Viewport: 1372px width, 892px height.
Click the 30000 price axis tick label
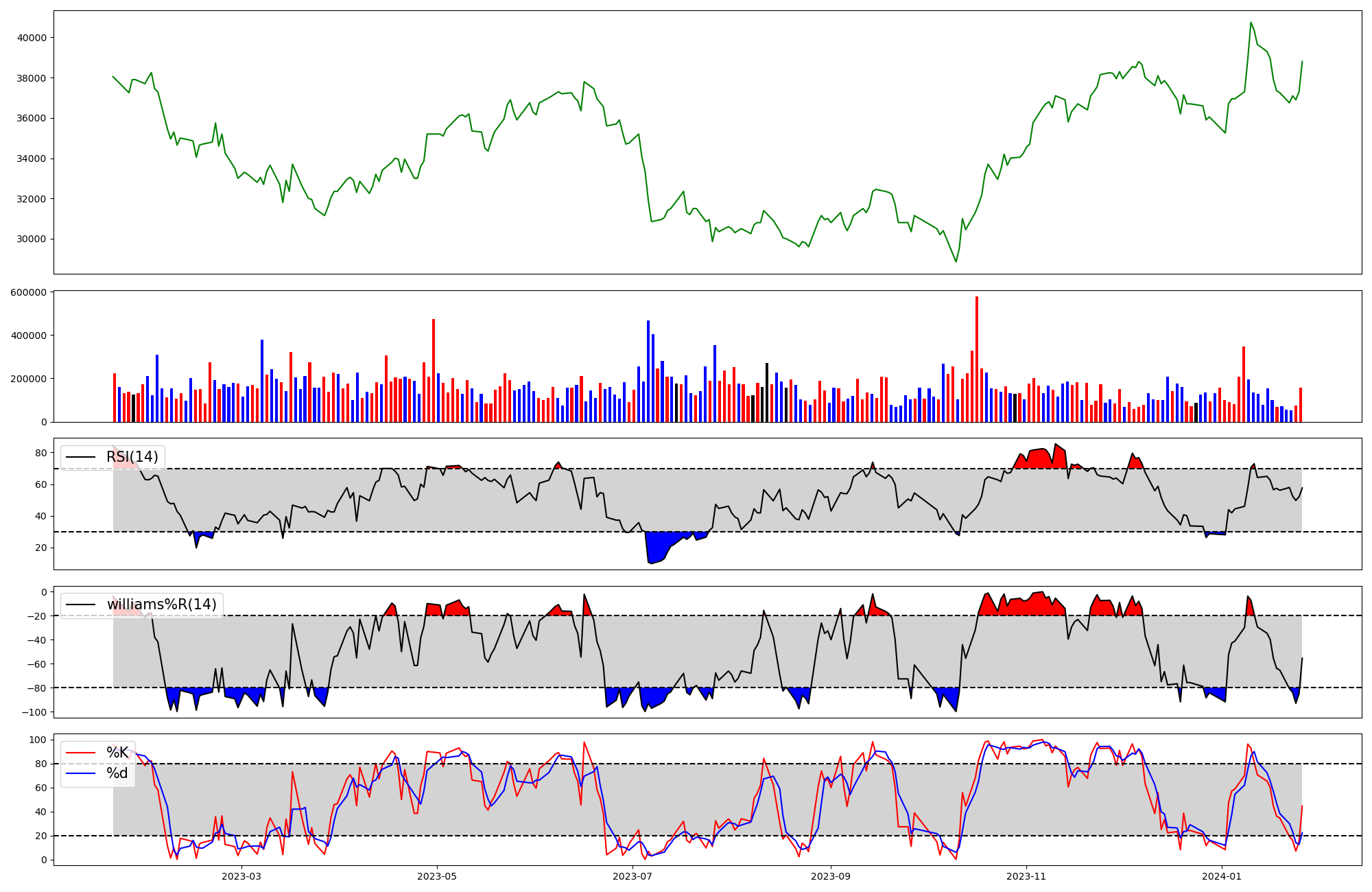coord(32,239)
